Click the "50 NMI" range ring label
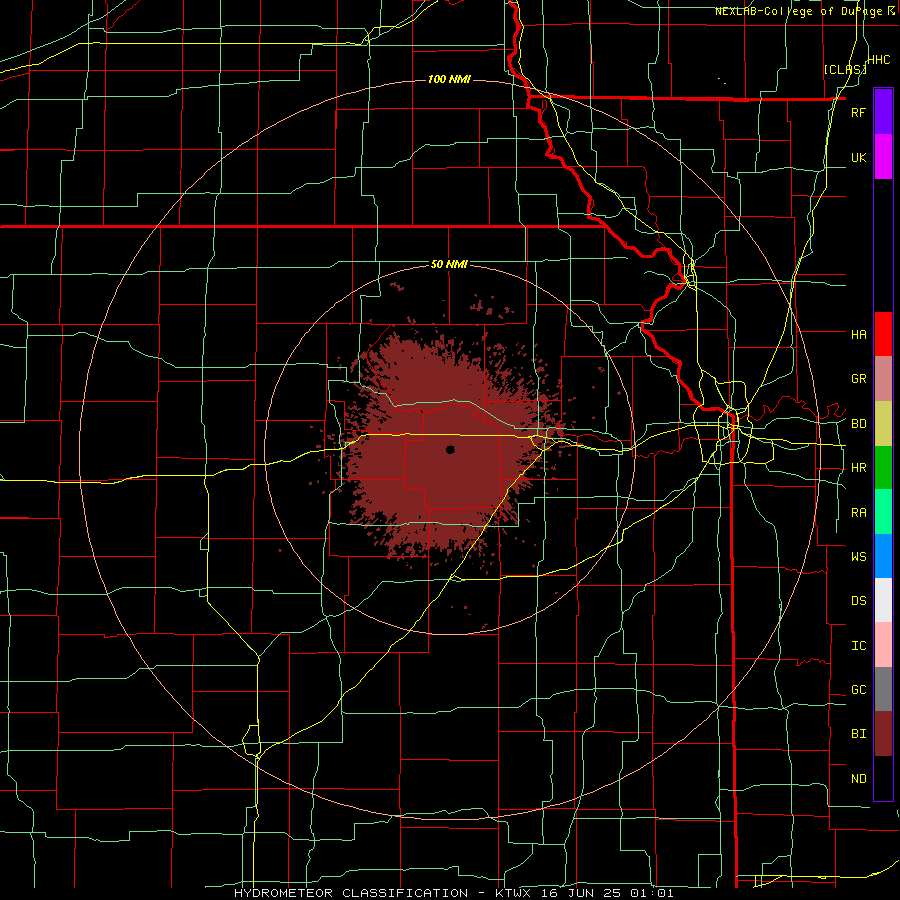The height and width of the screenshot is (900, 900). pyautogui.click(x=449, y=264)
